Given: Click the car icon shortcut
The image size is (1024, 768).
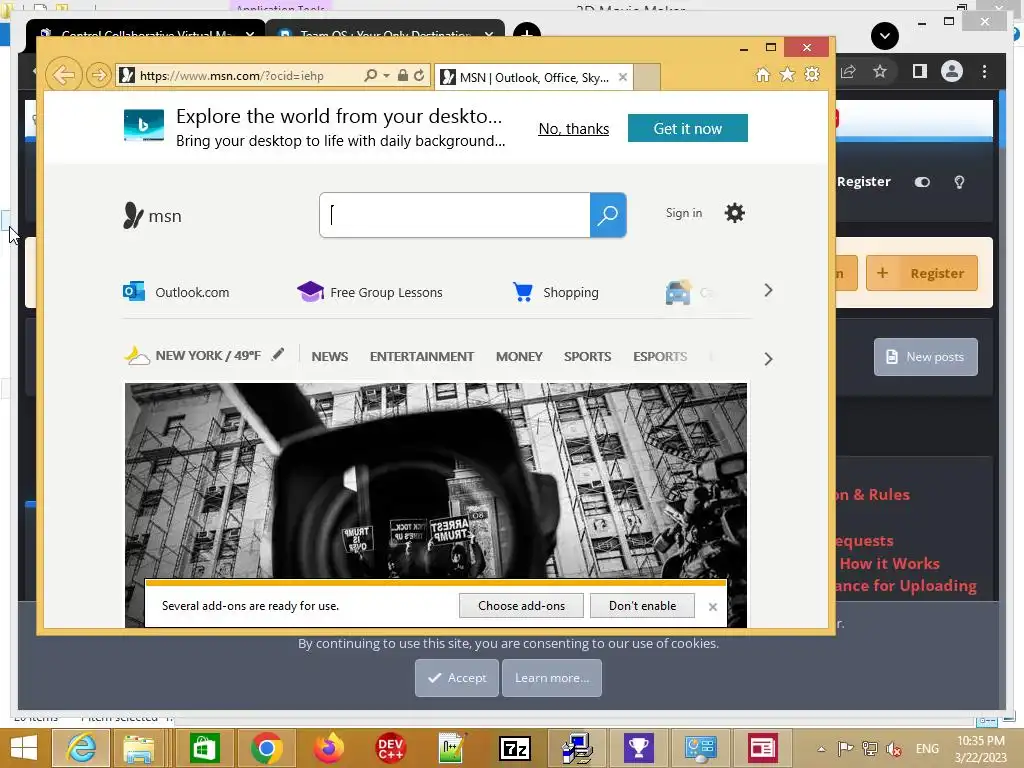Looking at the screenshot, I should (x=679, y=292).
